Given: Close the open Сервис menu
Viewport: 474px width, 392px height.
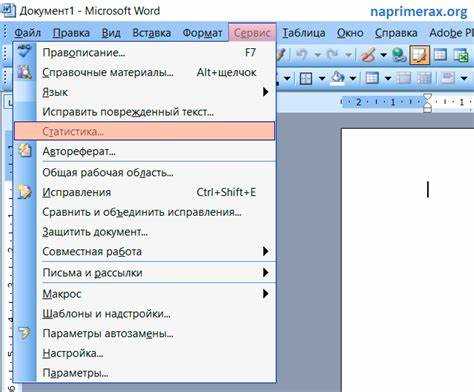Looking at the screenshot, I should 252,33.
